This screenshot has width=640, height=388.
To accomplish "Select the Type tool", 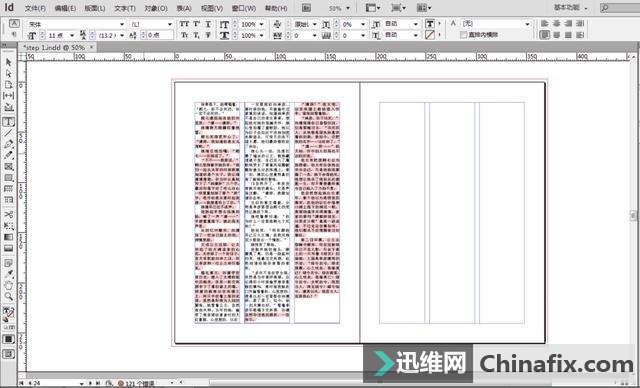I will (9, 122).
